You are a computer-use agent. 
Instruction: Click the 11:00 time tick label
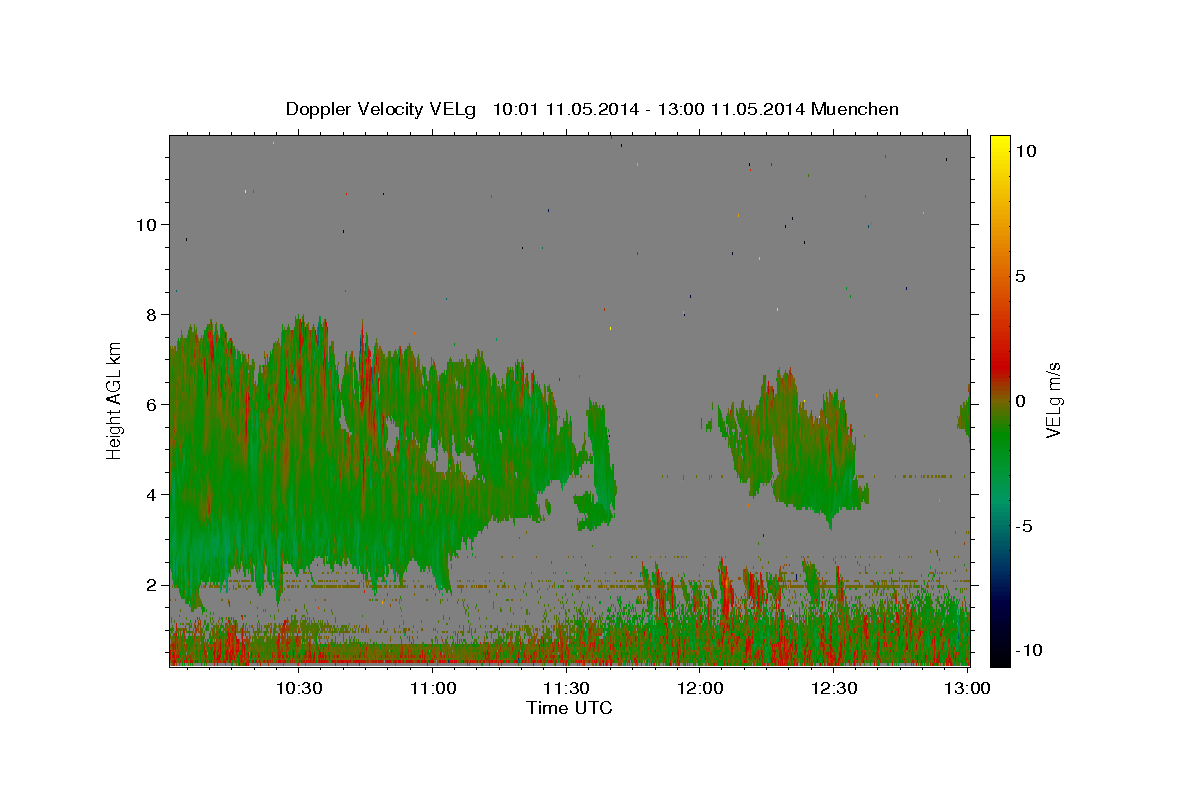(434, 688)
